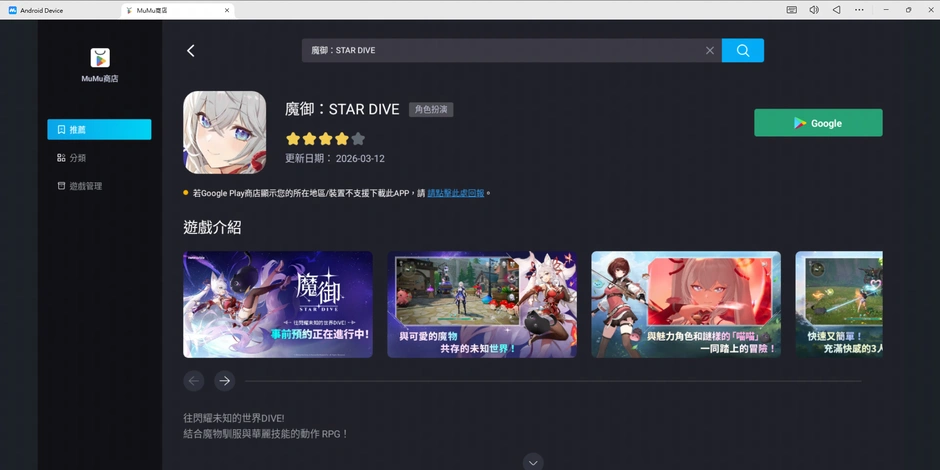Click the 更新日期 2026-03-12 text
This screenshot has height=470, width=940.
pyautogui.click(x=335, y=159)
